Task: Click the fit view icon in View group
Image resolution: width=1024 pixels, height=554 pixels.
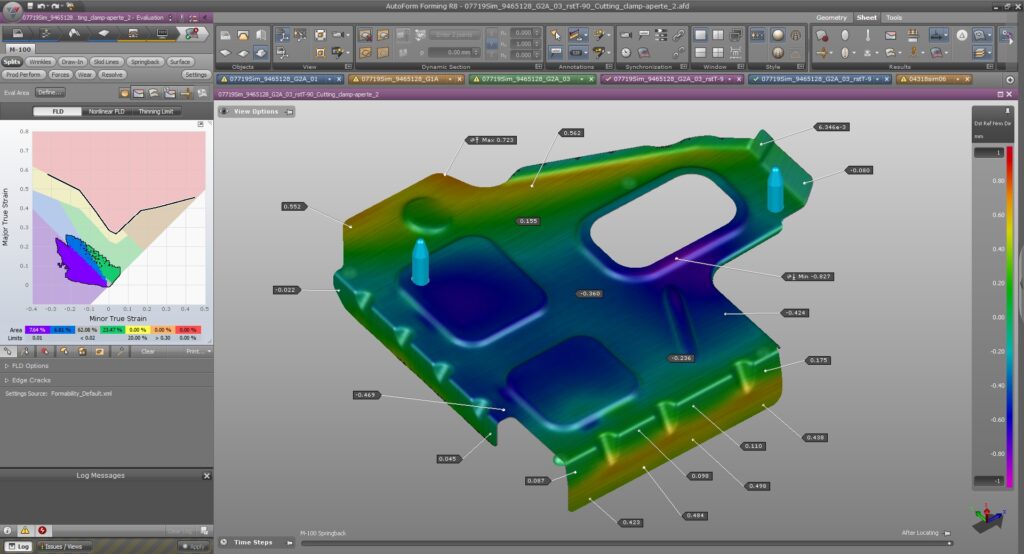Action: click(320, 35)
